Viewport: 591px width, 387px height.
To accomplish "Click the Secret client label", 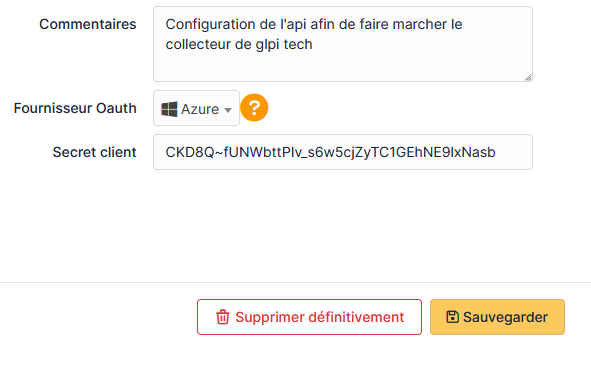I will click(95, 152).
